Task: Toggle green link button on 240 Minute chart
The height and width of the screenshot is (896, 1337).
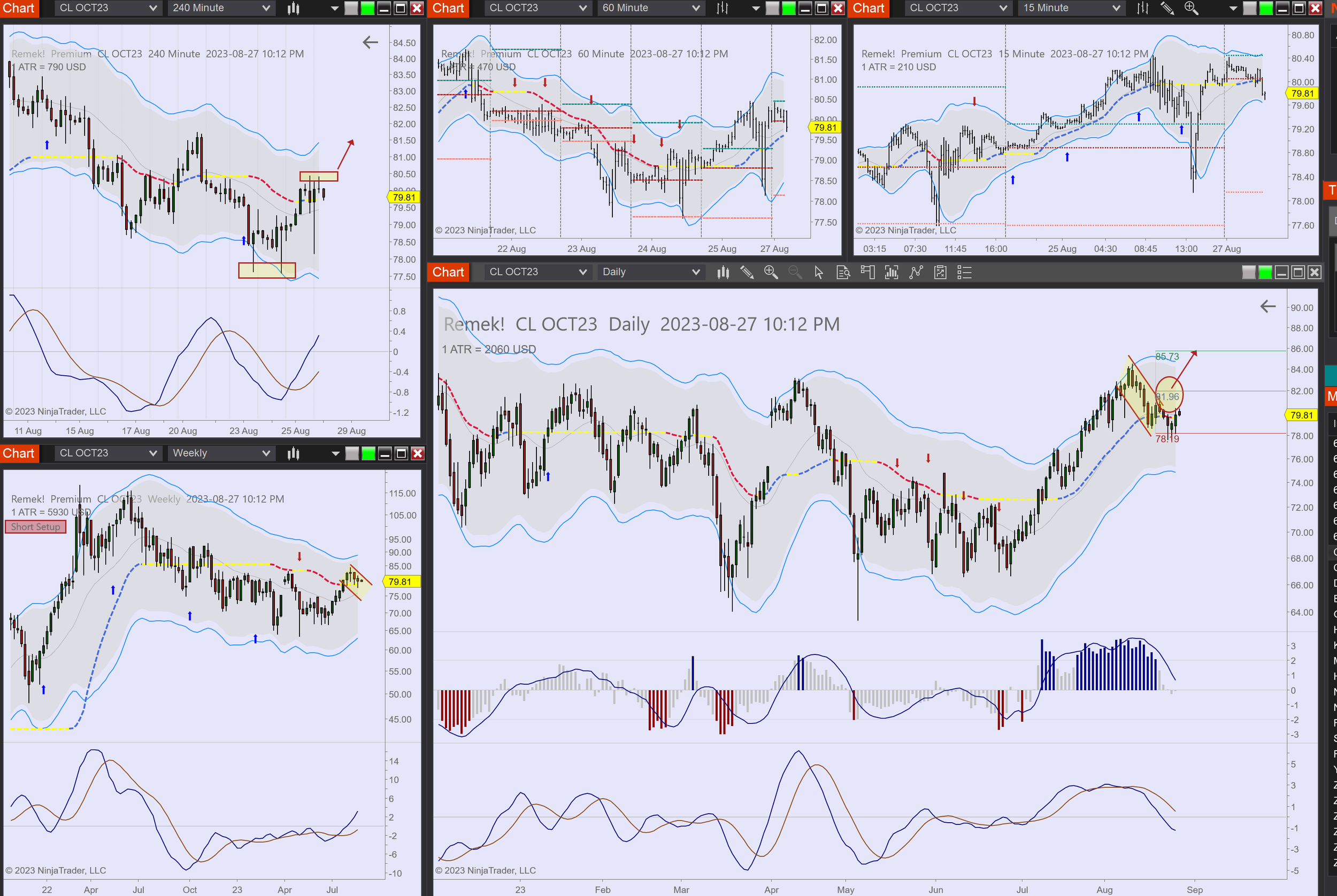Action: 367,8
